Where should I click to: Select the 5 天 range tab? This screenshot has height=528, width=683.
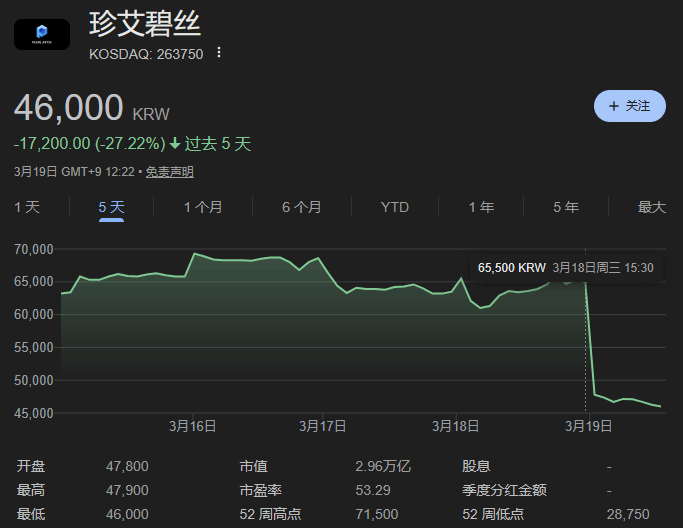(x=111, y=207)
